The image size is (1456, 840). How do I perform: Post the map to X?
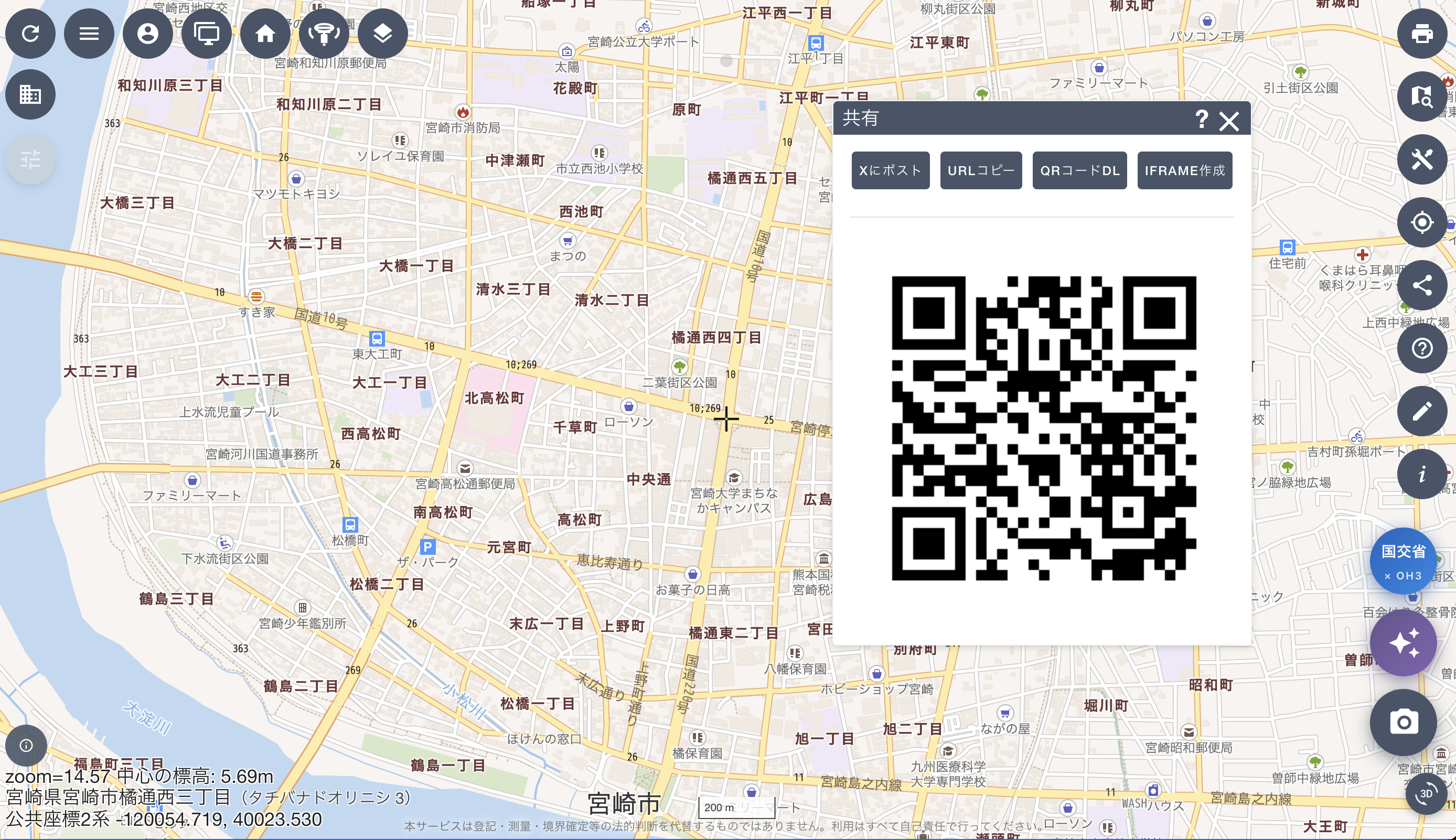point(890,171)
